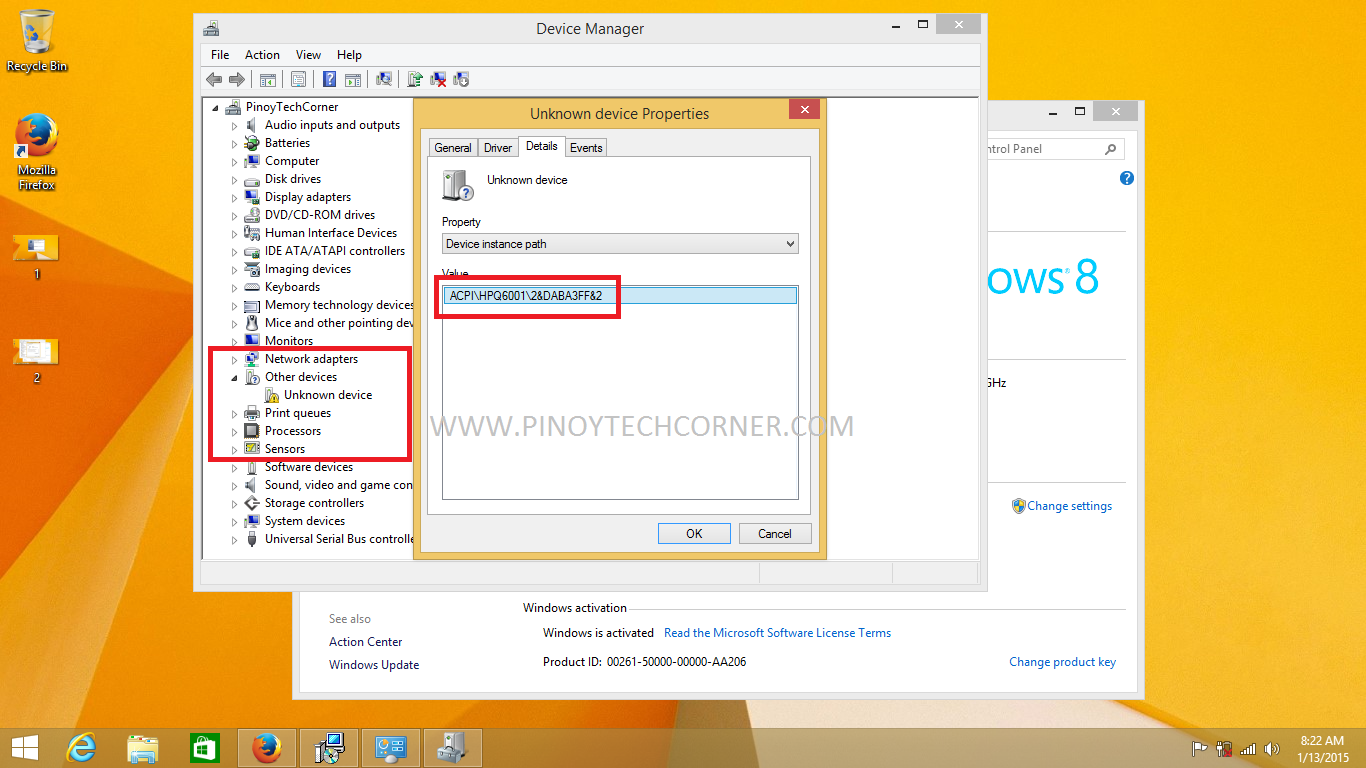Click the Back arrow in Device Manager toolbar
This screenshot has width=1366, height=768.
tap(213, 79)
